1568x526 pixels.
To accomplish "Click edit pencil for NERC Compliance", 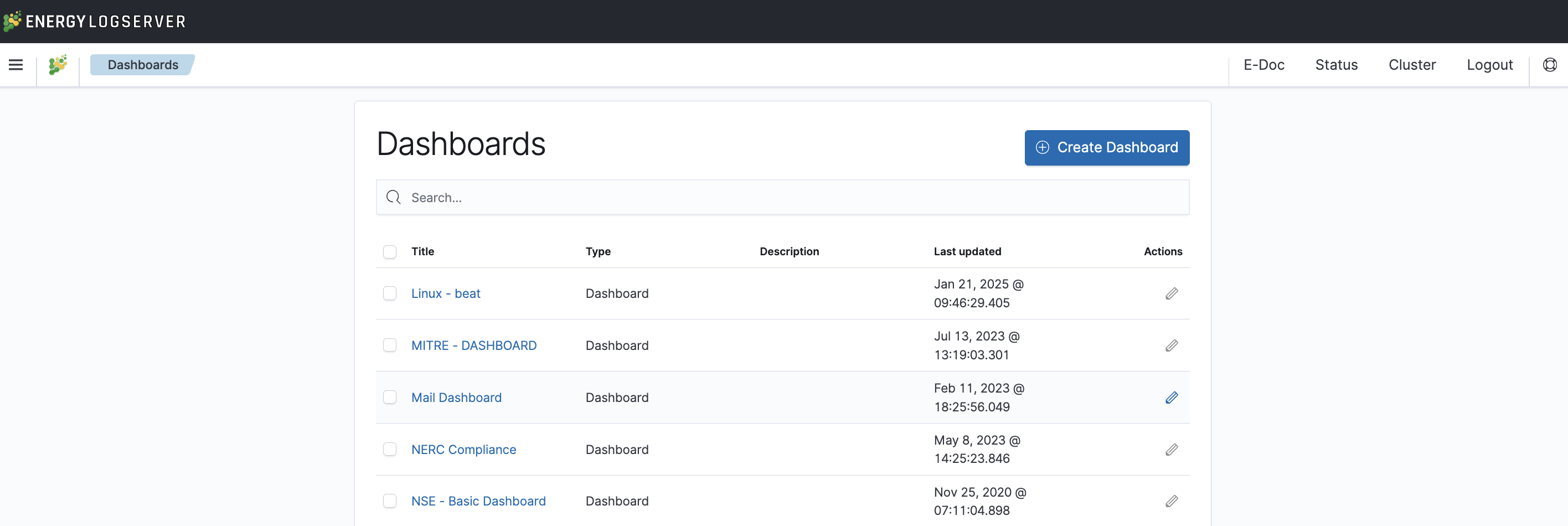I will [1171, 450].
